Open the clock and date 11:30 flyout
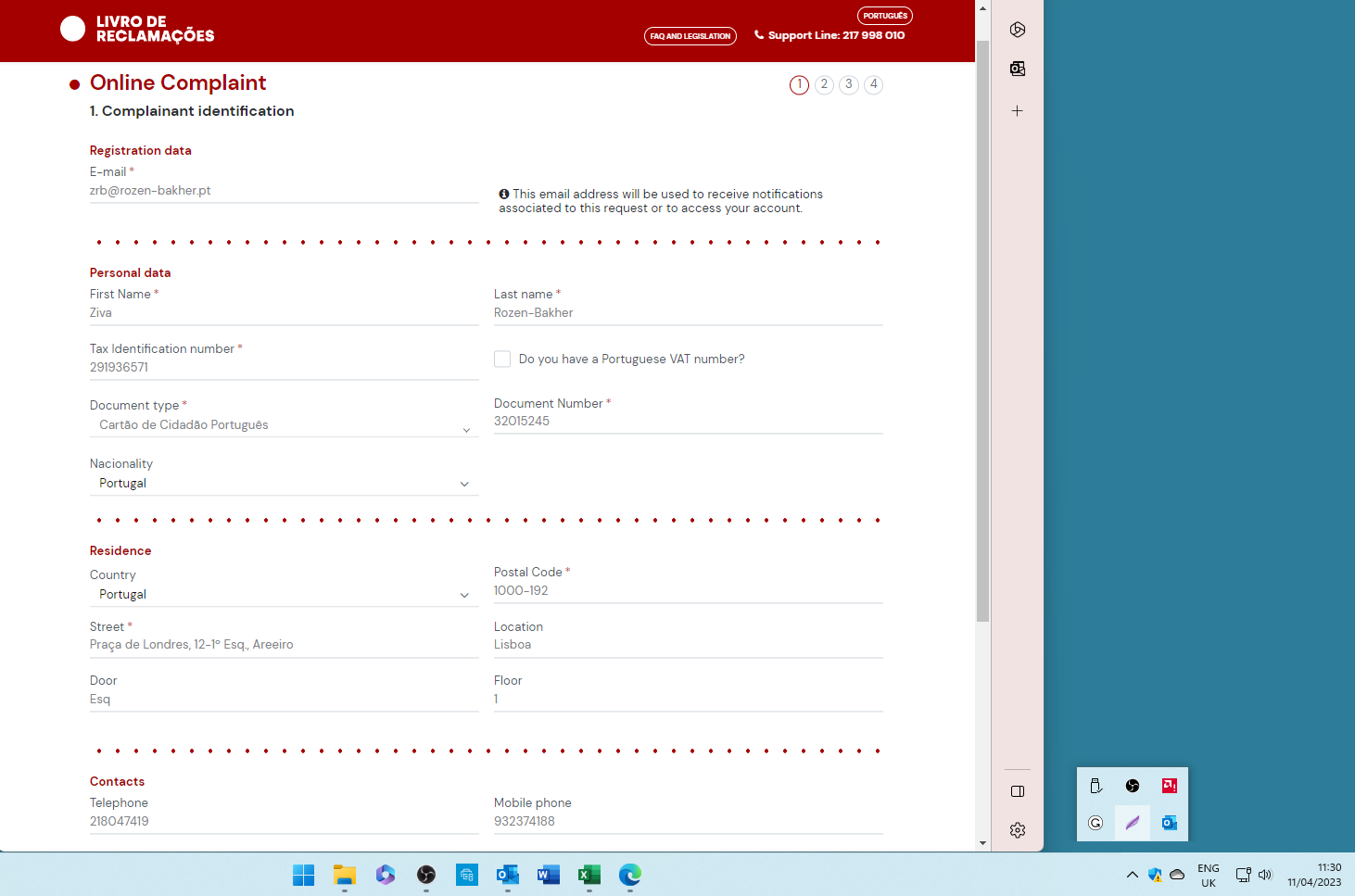This screenshot has height=896, width=1355. (1314, 875)
